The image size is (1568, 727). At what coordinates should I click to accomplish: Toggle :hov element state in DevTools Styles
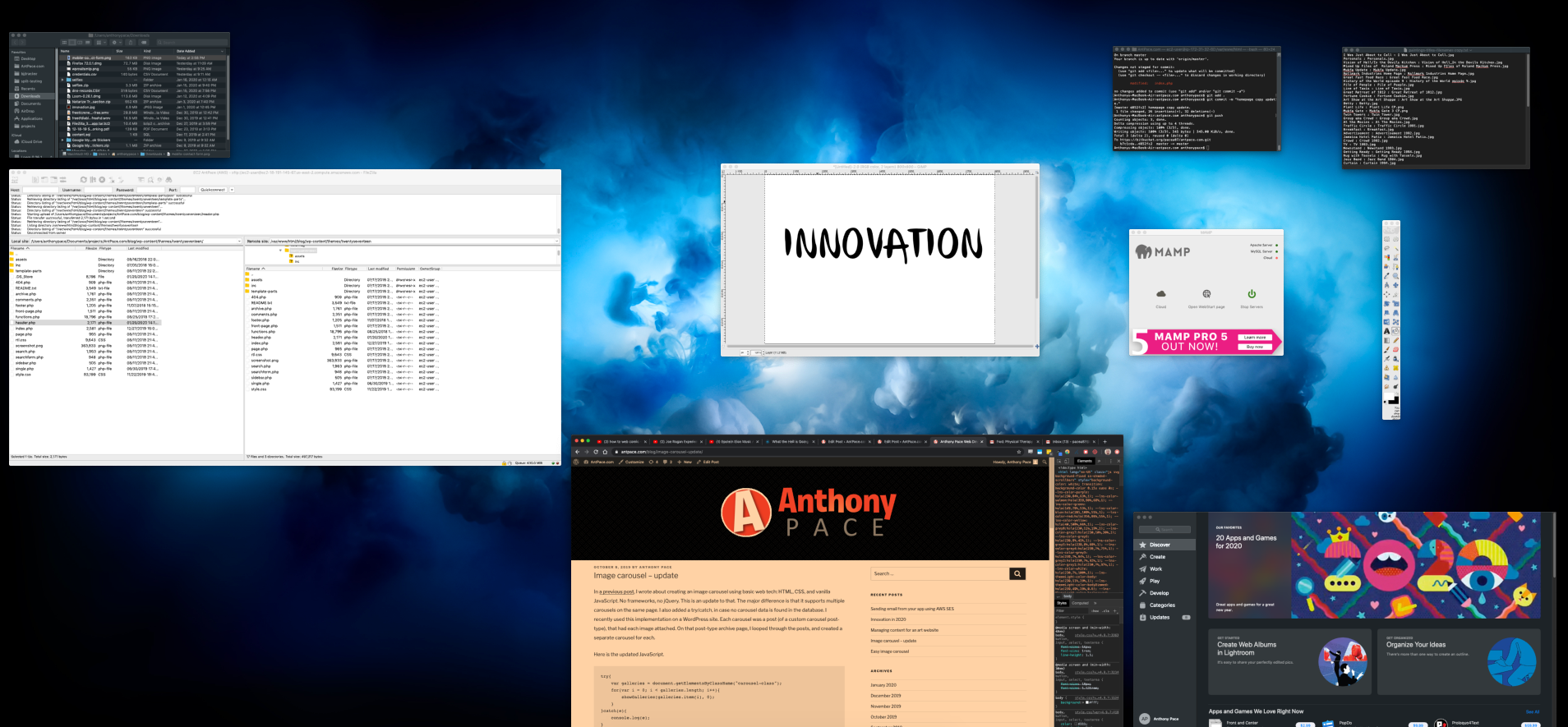1095,611
